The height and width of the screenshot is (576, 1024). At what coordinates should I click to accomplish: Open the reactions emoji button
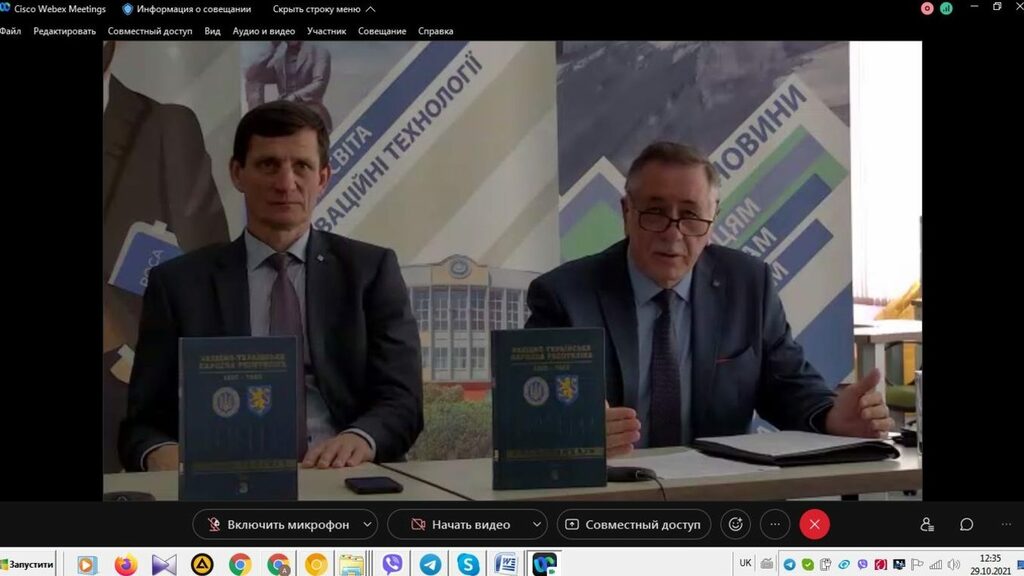point(735,524)
